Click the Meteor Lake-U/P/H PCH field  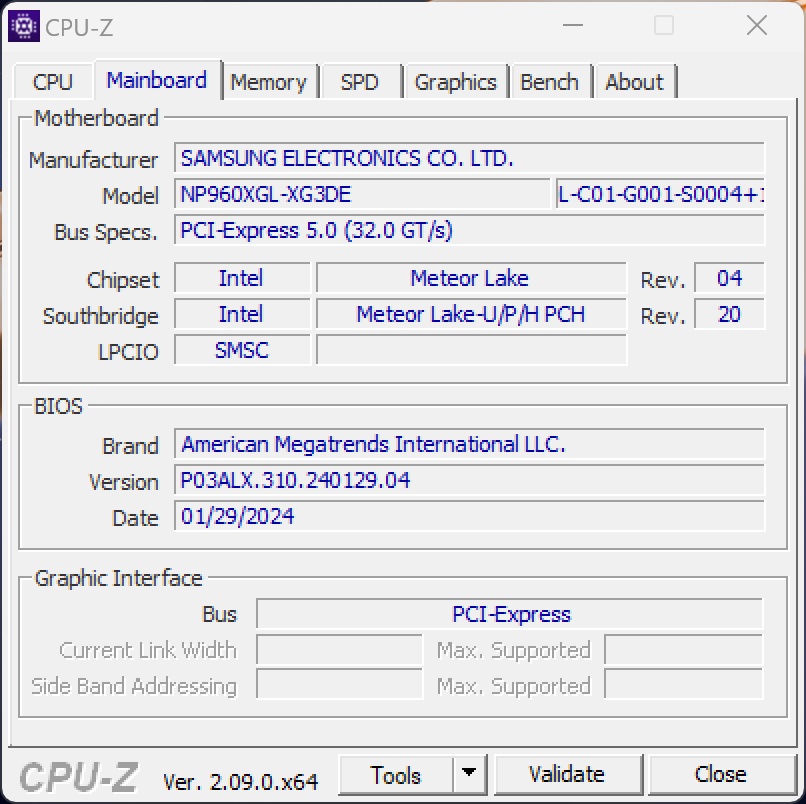(471, 314)
